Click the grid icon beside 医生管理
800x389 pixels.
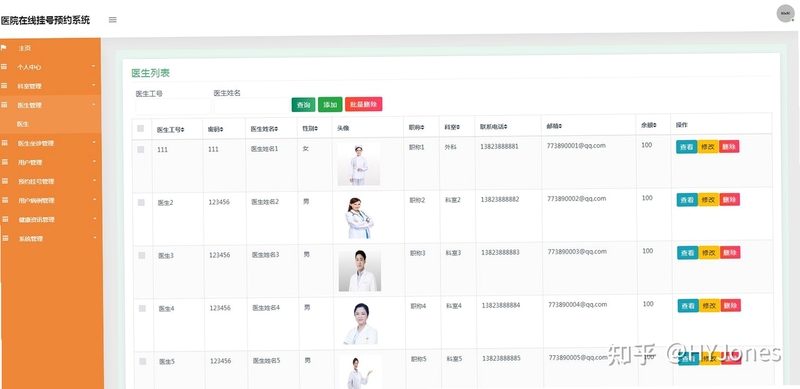pyautogui.click(x=4, y=105)
